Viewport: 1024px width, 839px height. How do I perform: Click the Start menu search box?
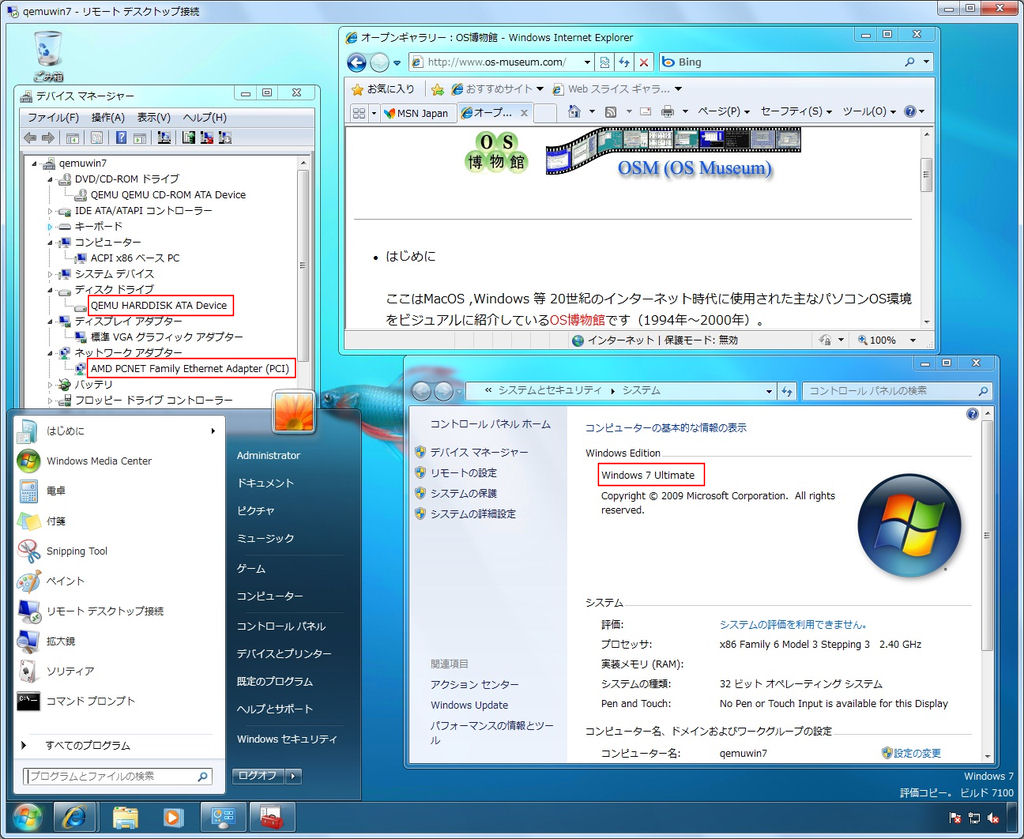pos(118,776)
